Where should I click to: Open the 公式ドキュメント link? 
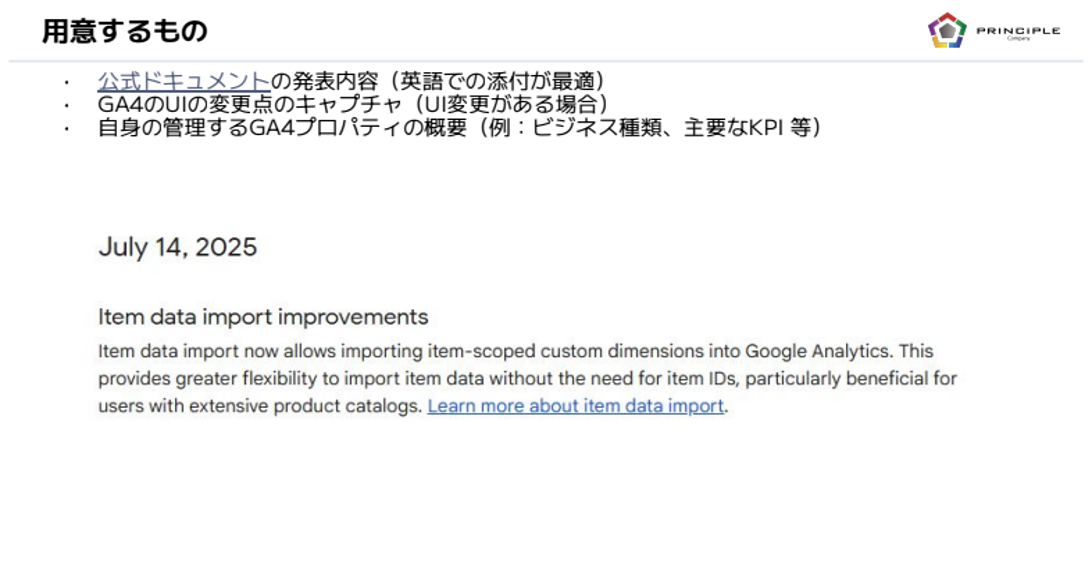tap(183, 82)
